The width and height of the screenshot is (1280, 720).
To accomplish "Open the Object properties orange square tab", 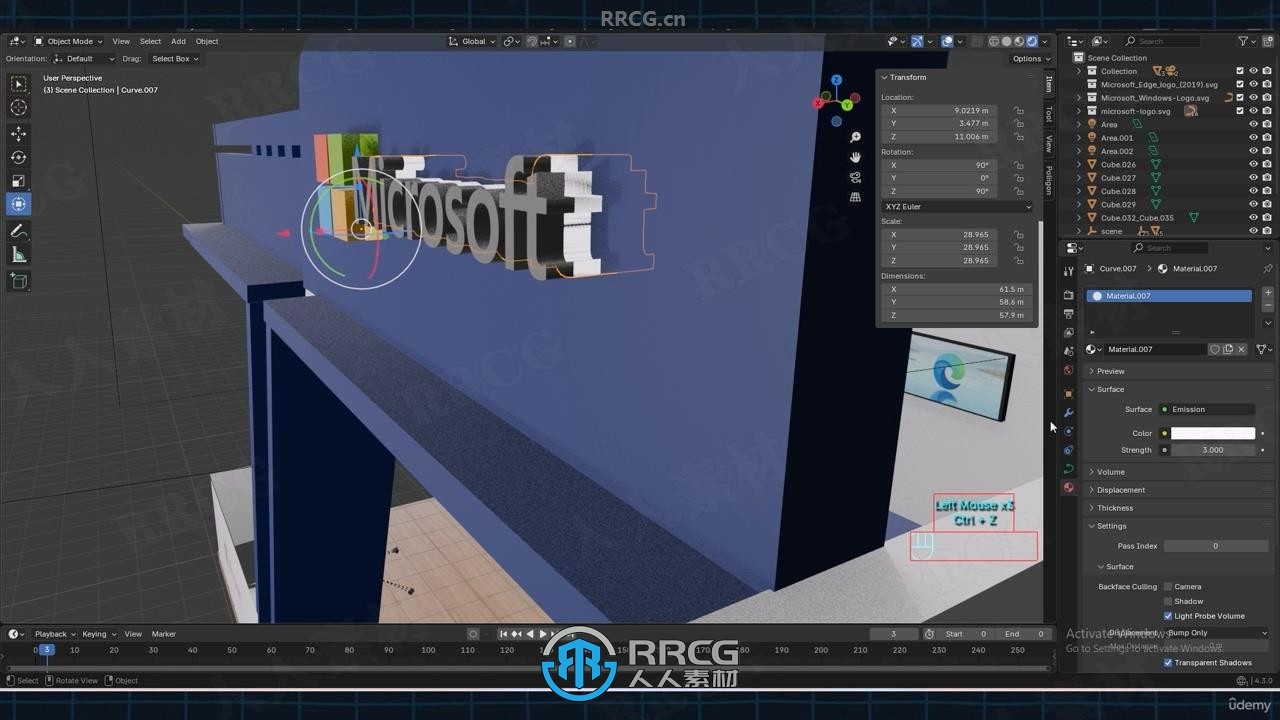I will point(1068,393).
